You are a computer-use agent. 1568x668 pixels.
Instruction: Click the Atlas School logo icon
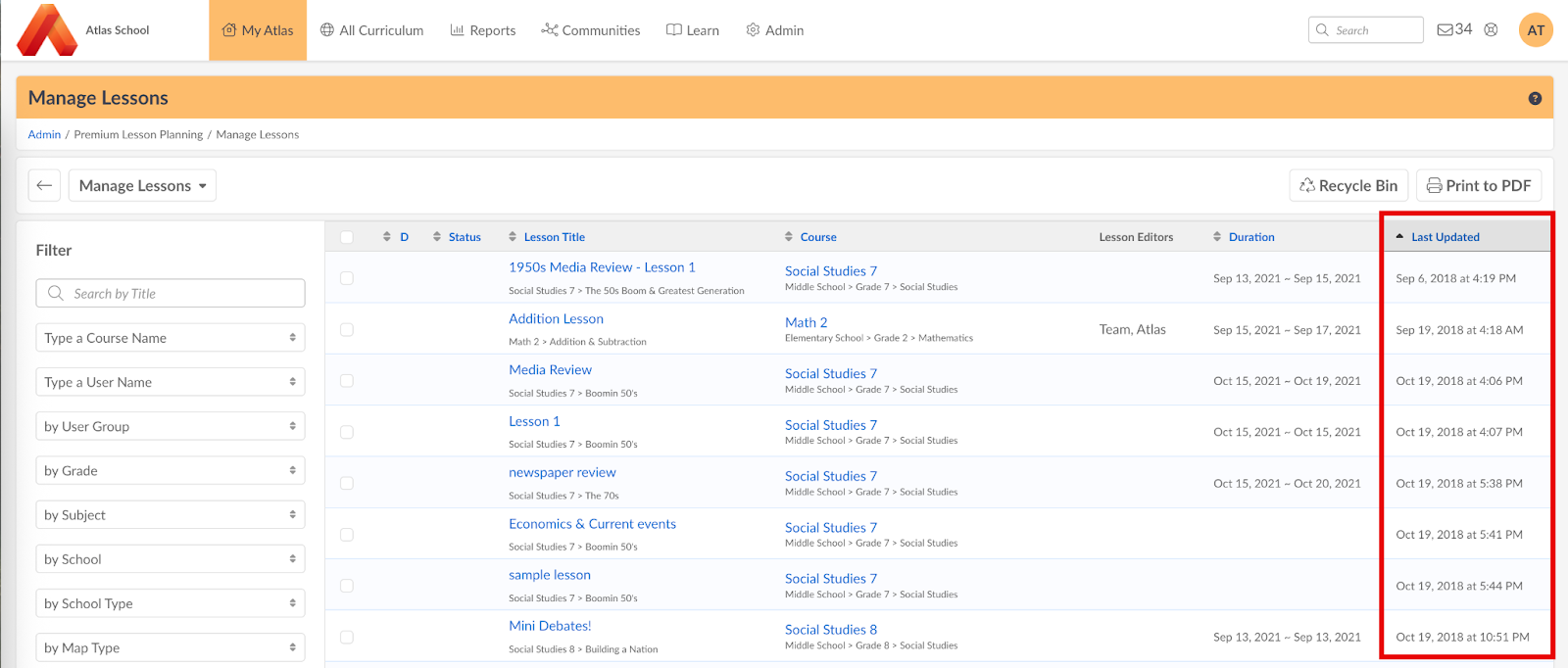point(47,30)
